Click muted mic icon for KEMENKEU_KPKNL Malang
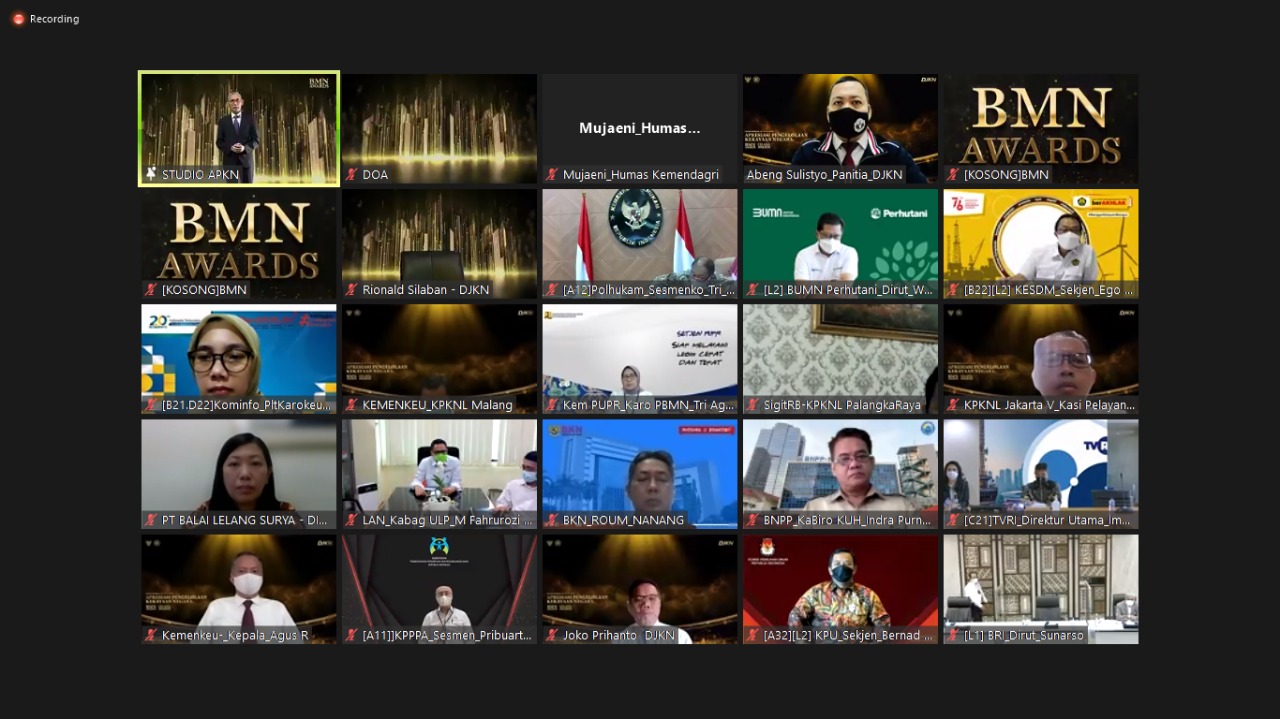Image resolution: width=1280 pixels, height=719 pixels. coord(352,405)
